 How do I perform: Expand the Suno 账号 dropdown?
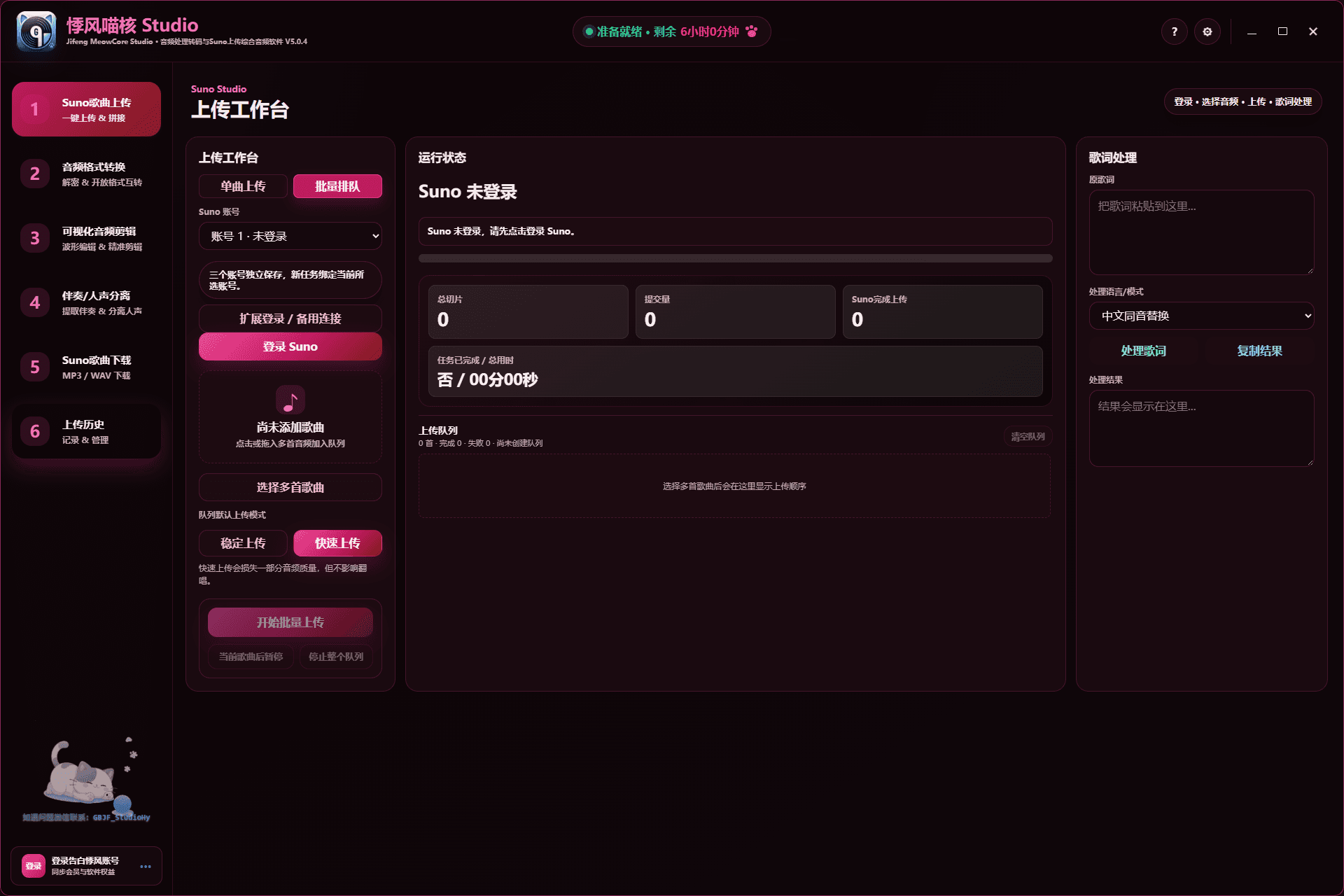tap(290, 236)
